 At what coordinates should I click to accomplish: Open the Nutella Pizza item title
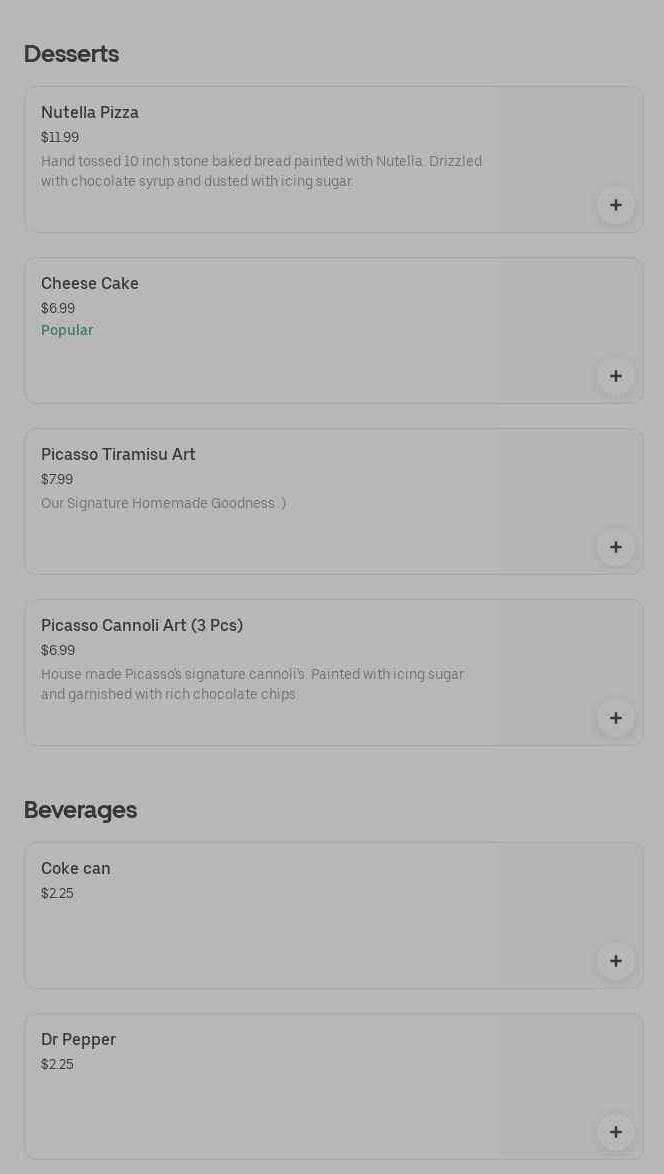point(90,113)
